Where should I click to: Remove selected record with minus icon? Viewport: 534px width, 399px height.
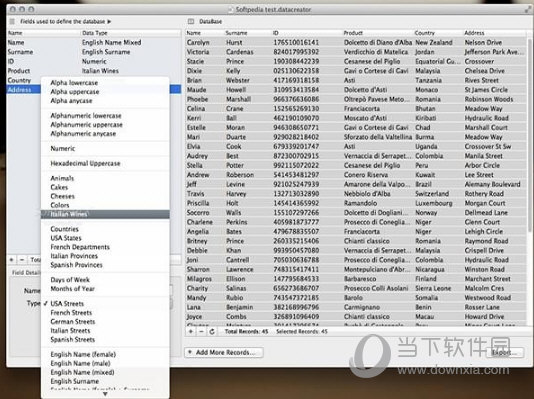[x=201, y=331]
